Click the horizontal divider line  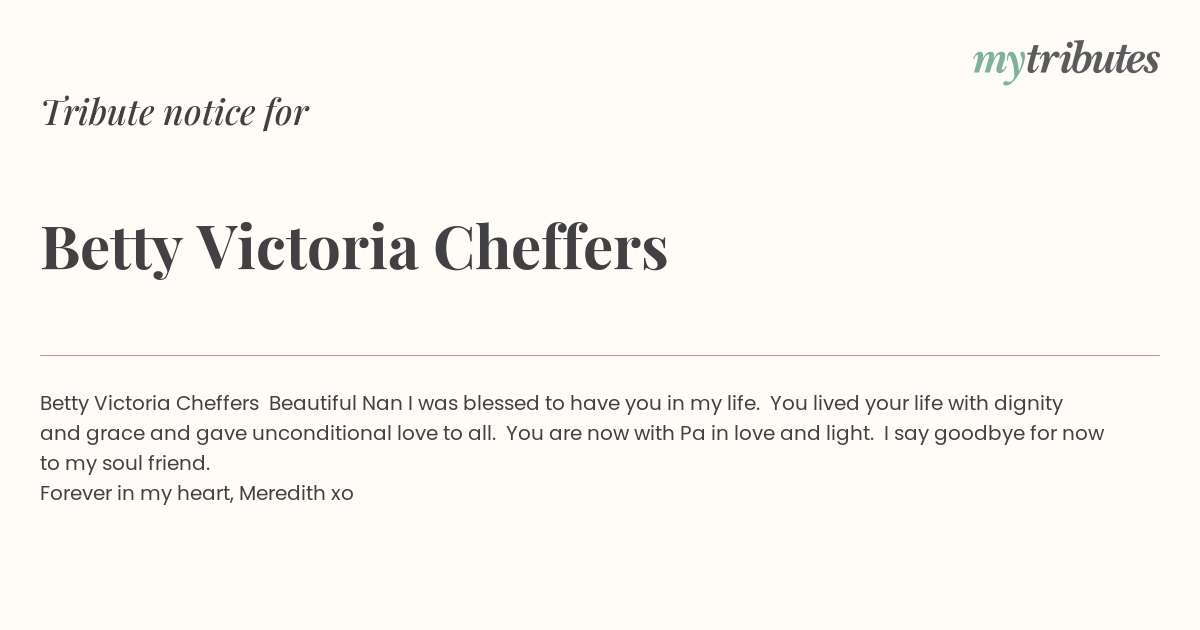[x=600, y=355]
